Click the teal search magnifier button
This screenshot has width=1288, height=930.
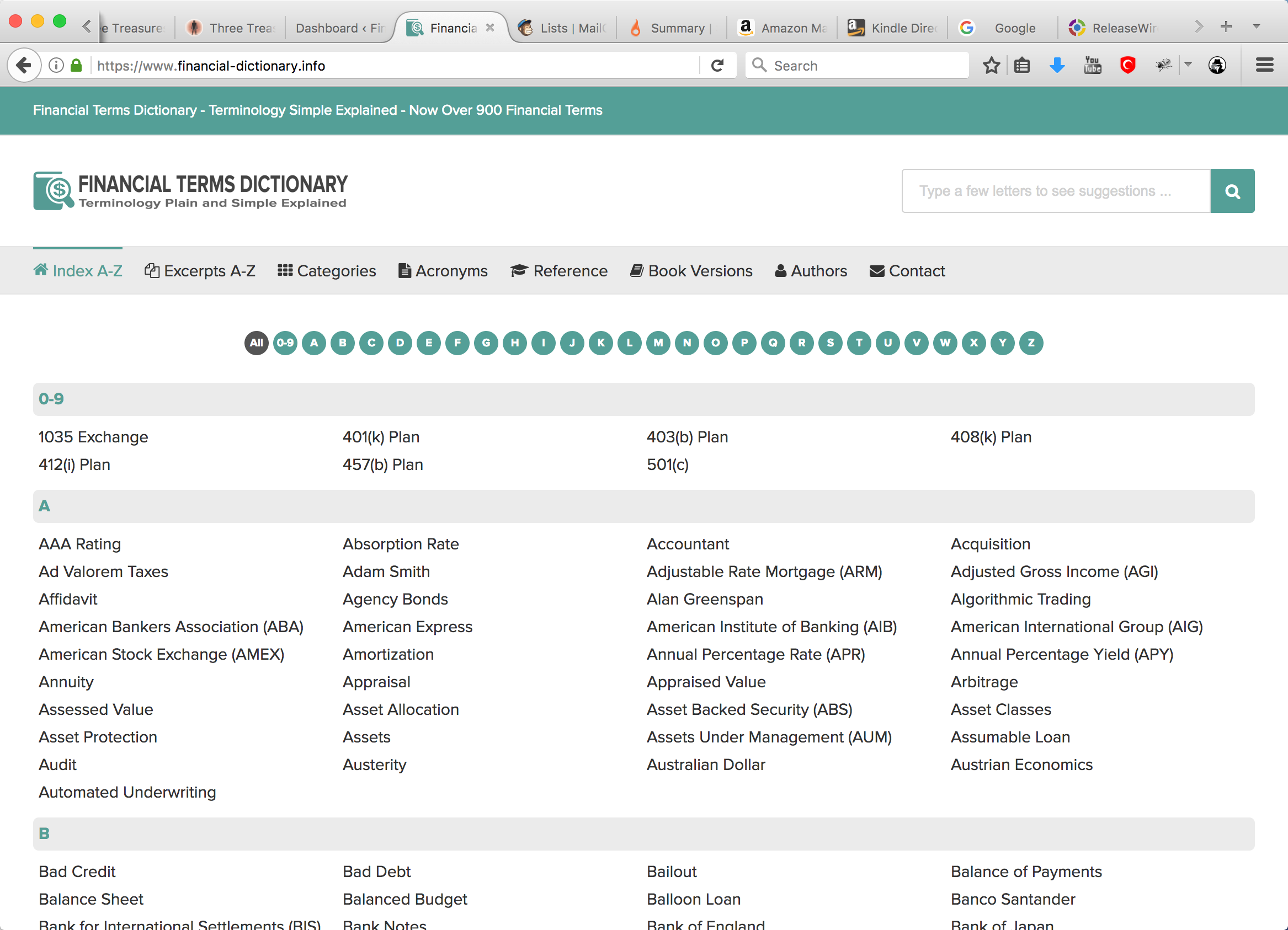coord(1232,191)
